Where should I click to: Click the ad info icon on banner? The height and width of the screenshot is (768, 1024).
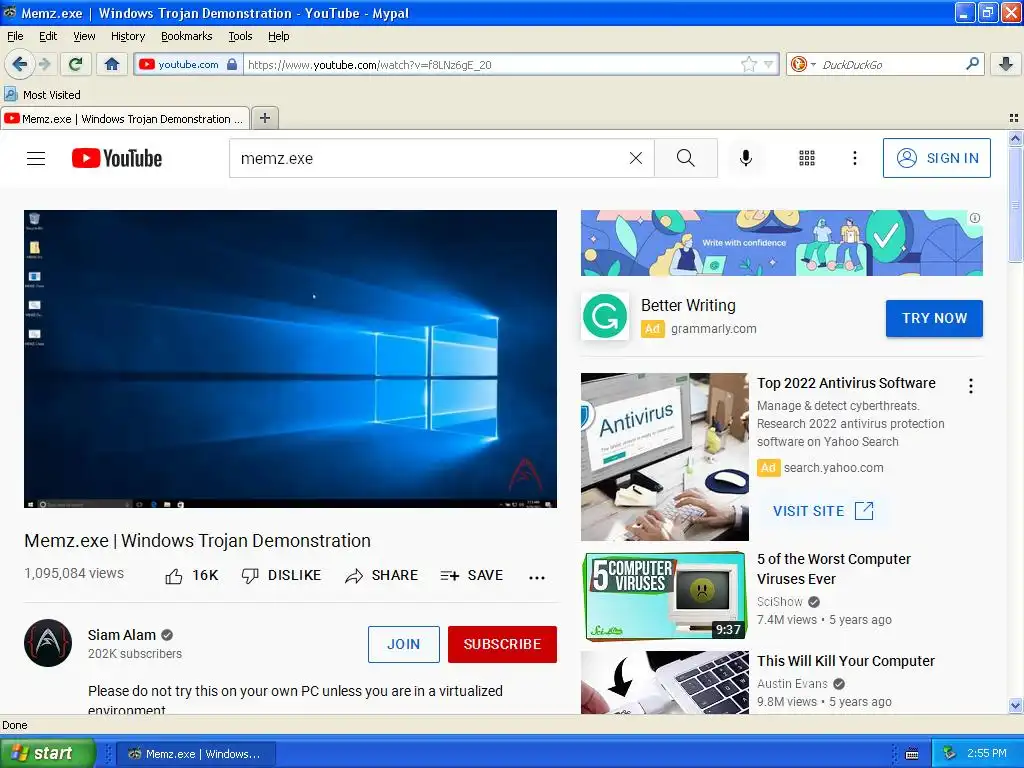point(974,218)
